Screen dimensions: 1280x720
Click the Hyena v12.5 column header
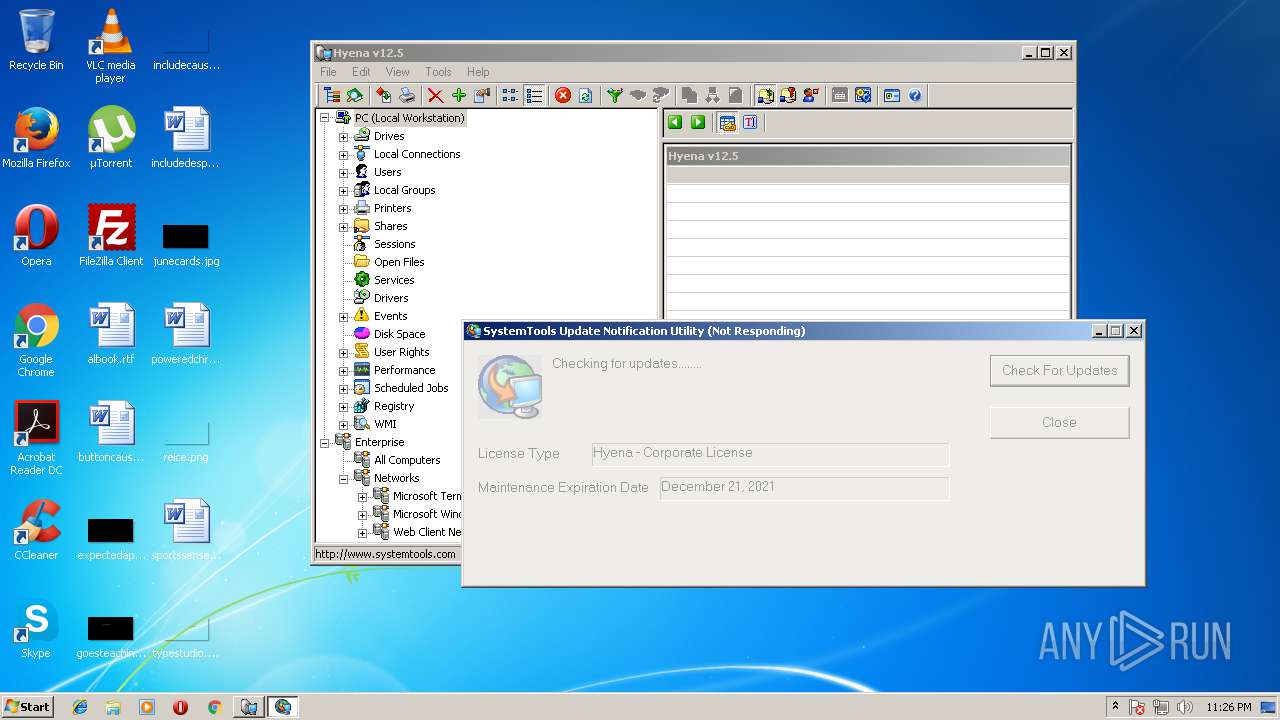pyautogui.click(x=867, y=156)
